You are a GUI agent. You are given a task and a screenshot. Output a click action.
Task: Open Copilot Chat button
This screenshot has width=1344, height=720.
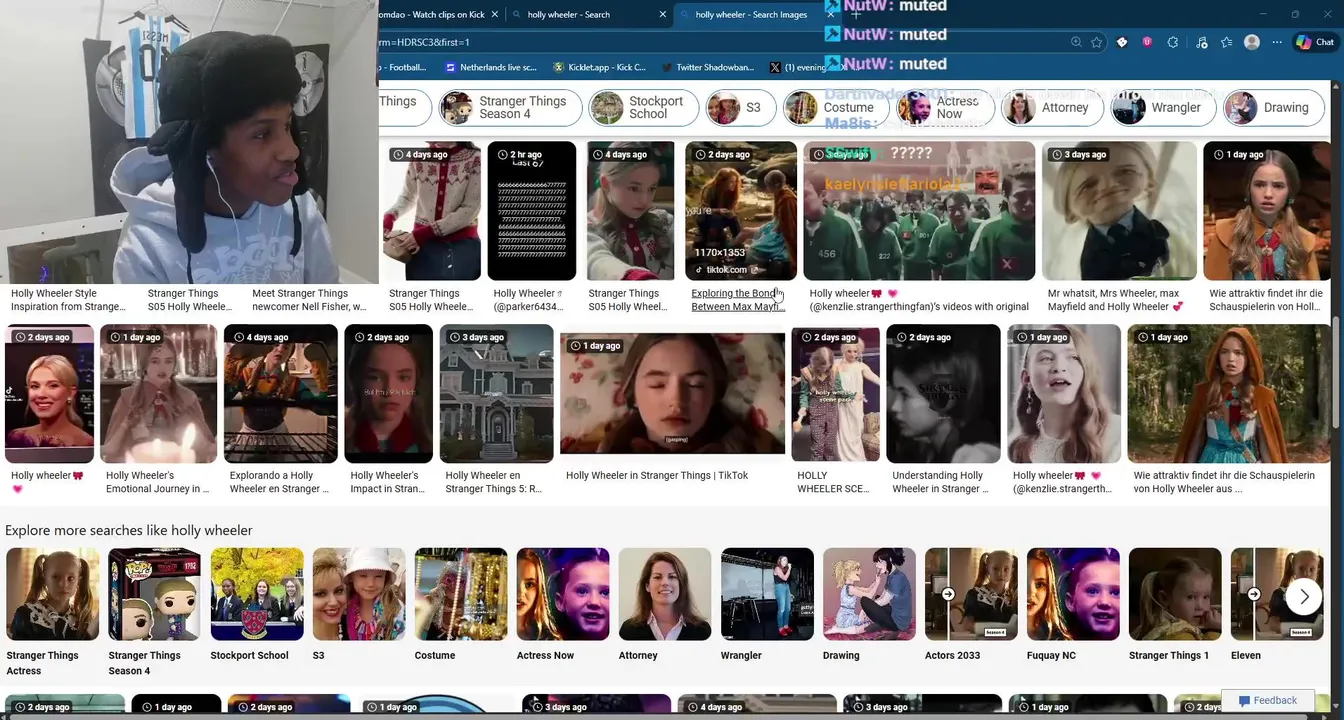[x=1315, y=42]
